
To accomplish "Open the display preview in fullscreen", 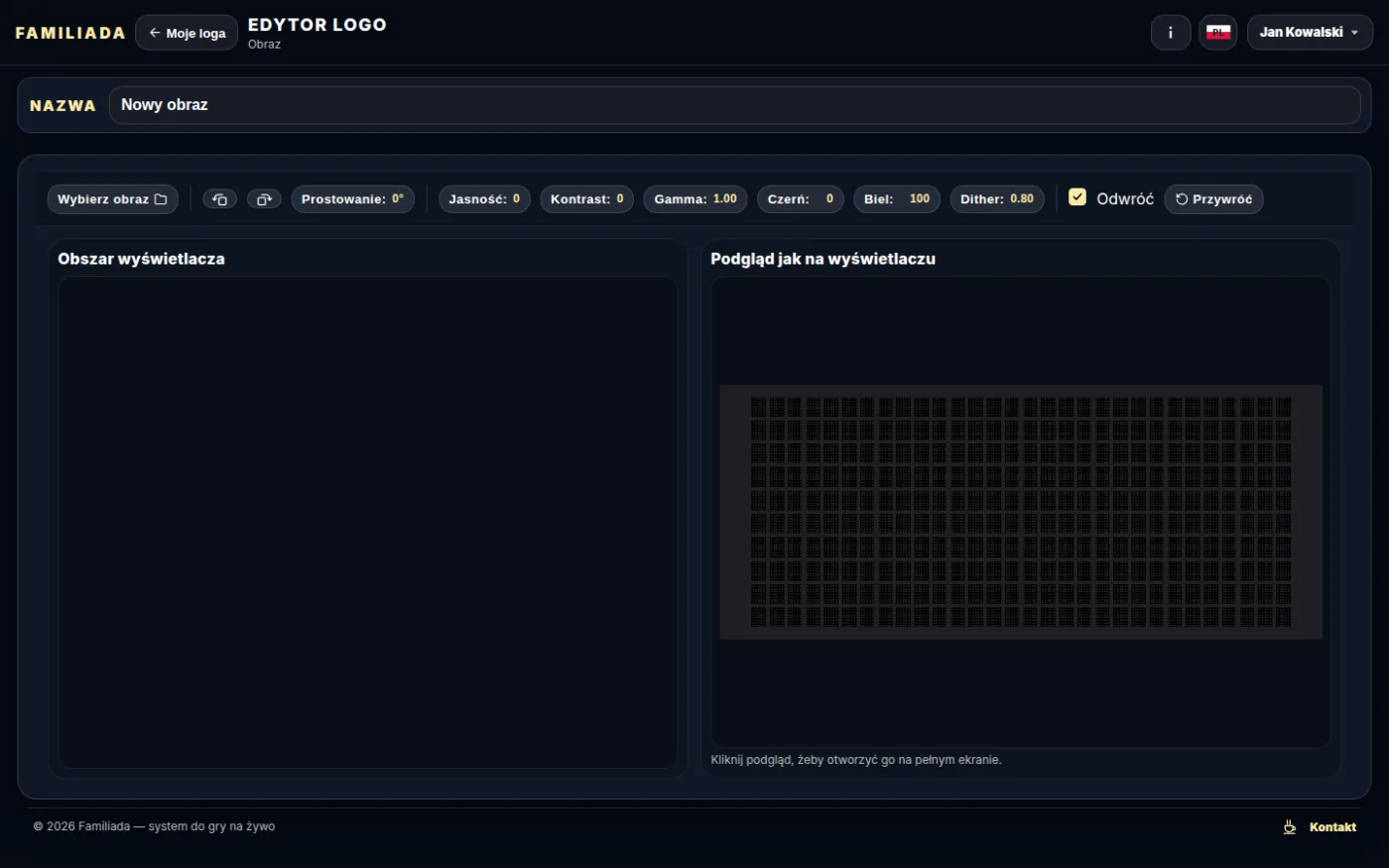I will pyautogui.click(x=1021, y=512).
